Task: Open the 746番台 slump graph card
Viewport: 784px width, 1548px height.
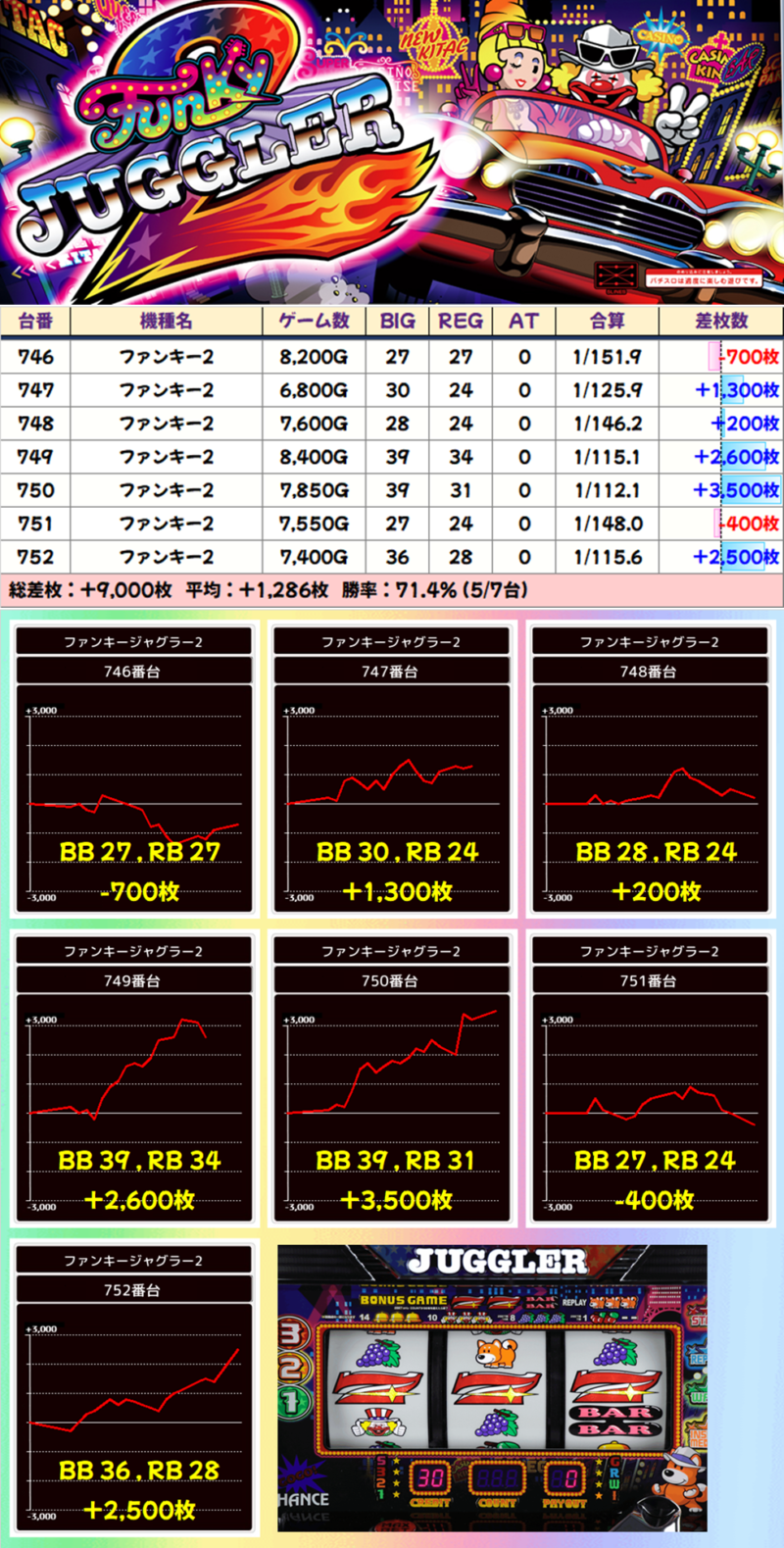Action: click(134, 771)
